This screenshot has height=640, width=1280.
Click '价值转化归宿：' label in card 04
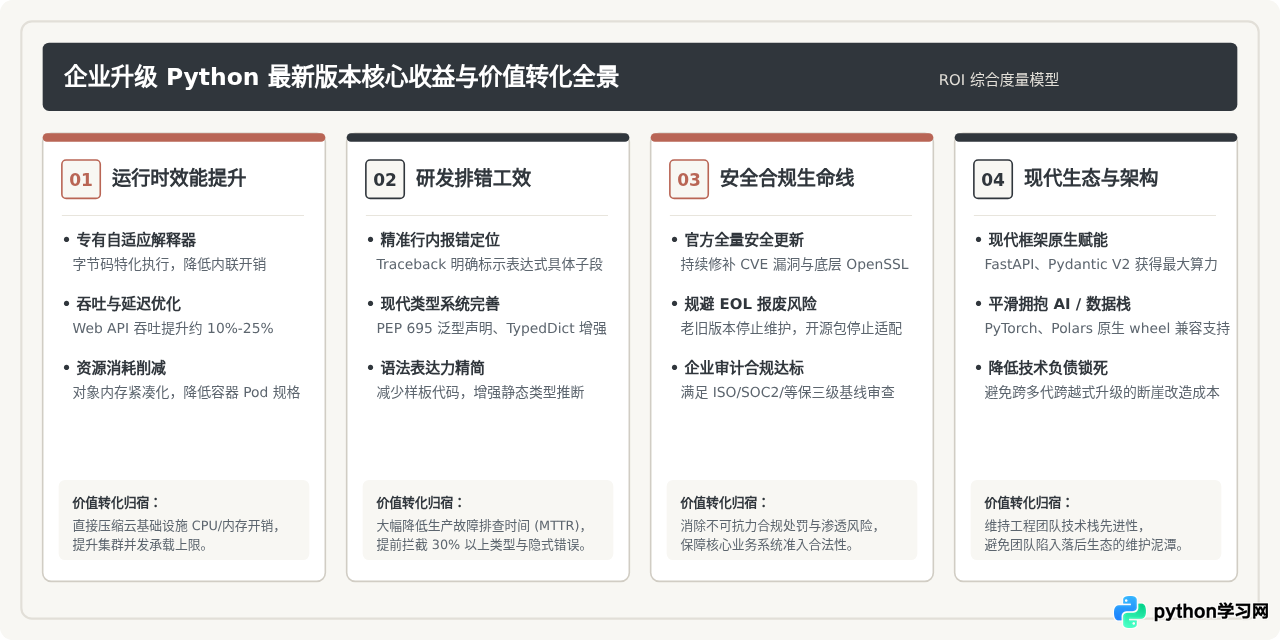point(1029,503)
